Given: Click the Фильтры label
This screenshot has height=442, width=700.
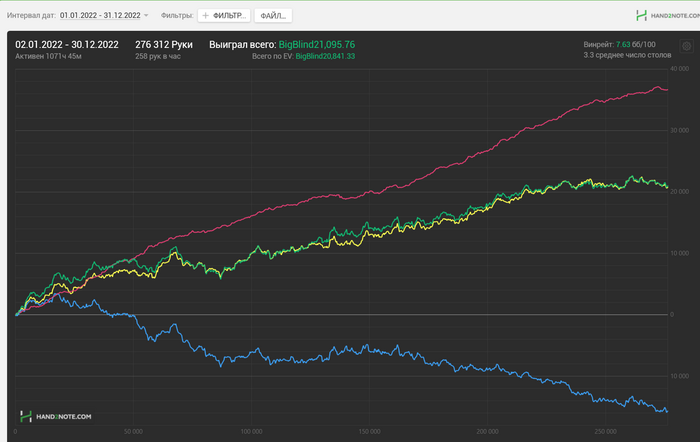Looking at the screenshot, I should pyautogui.click(x=177, y=15).
